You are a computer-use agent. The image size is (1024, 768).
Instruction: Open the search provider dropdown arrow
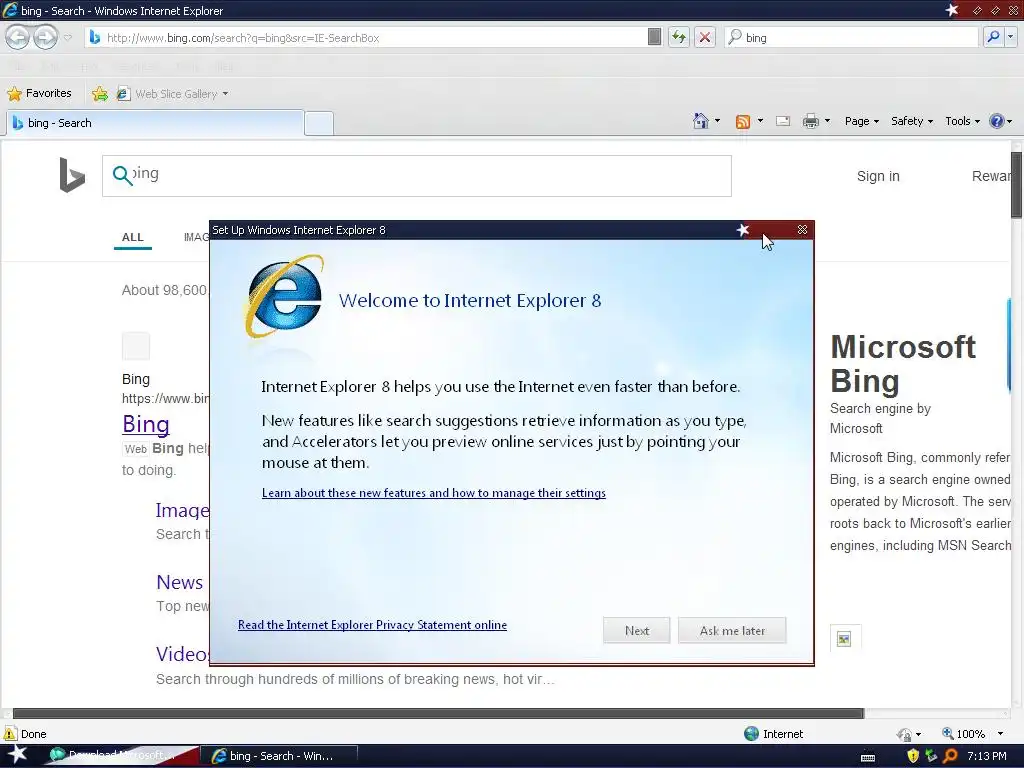click(1010, 37)
